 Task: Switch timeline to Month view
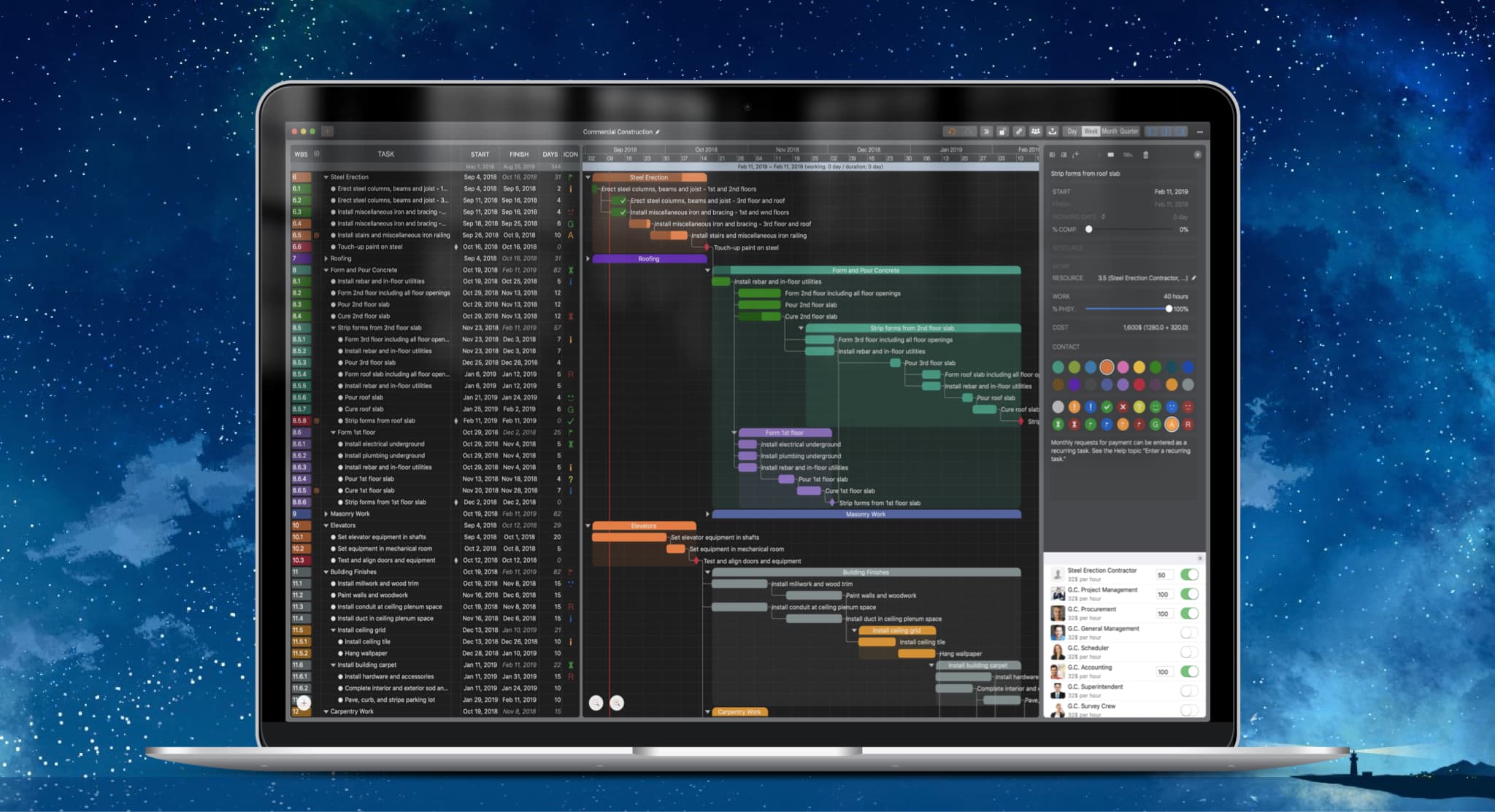1109,132
